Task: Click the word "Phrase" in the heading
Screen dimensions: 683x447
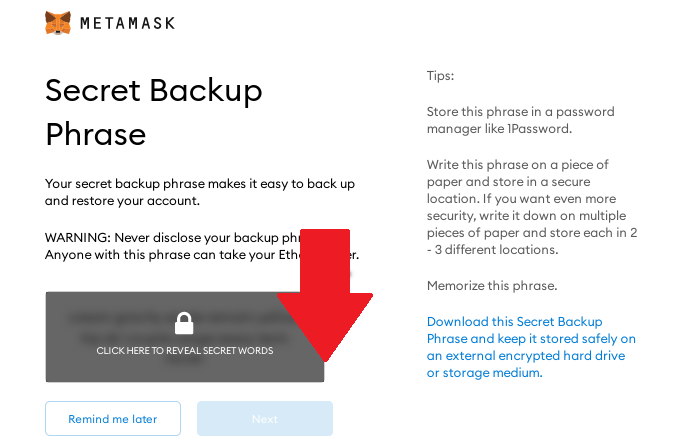Action: [x=95, y=134]
